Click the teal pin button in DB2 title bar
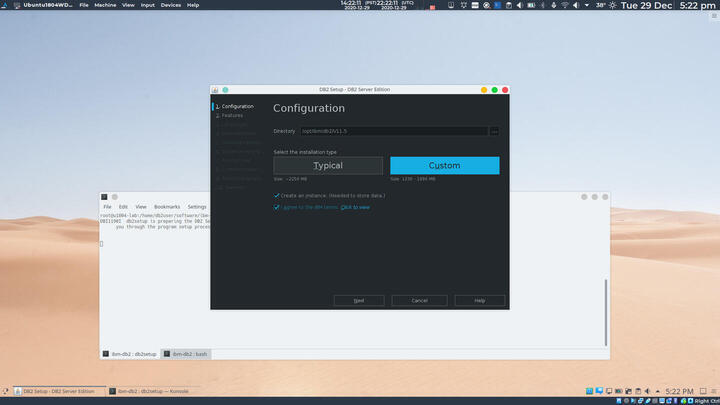 pyautogui.click(x=225, y=90)
